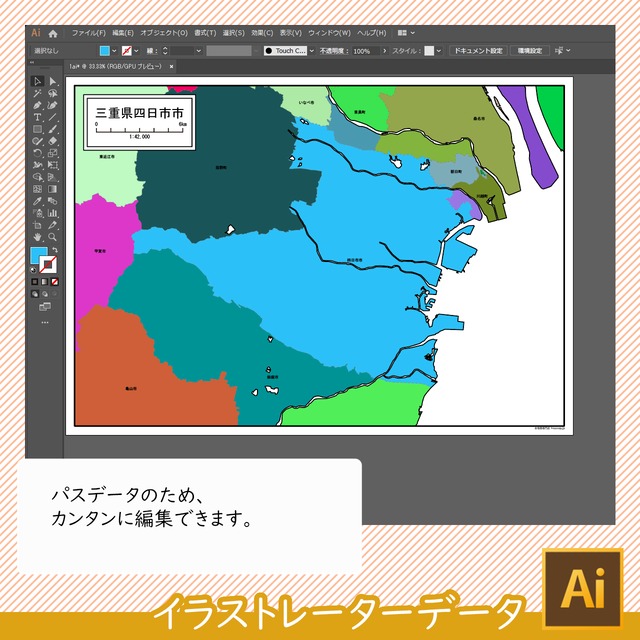Image resolution: width=640 pixels, height=640 pixels.
Task: Enable Draw Normal mode
Action: pos(35,293)
